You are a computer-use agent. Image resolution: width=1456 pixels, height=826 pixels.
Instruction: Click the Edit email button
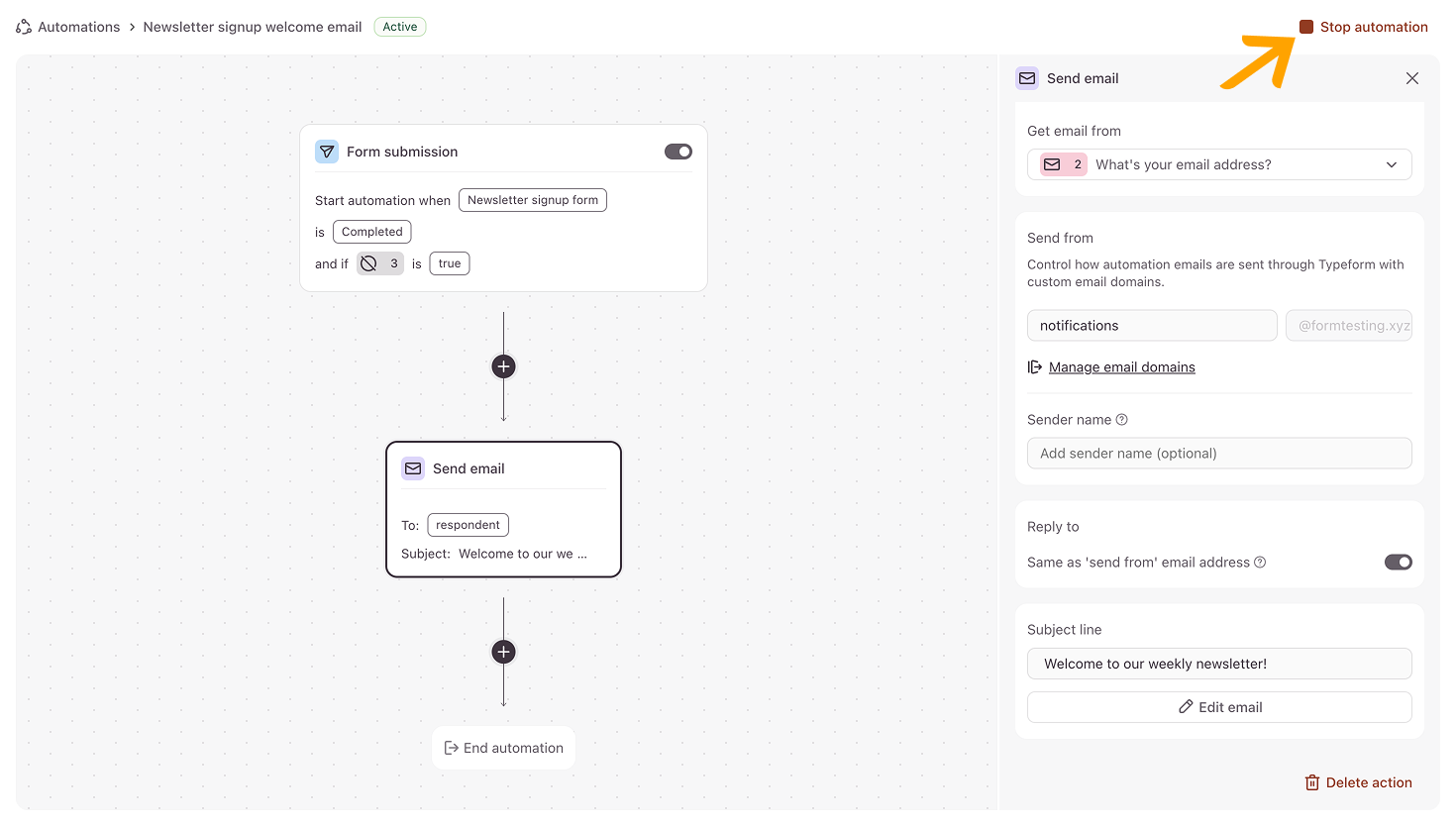(x=1219, y=707)
